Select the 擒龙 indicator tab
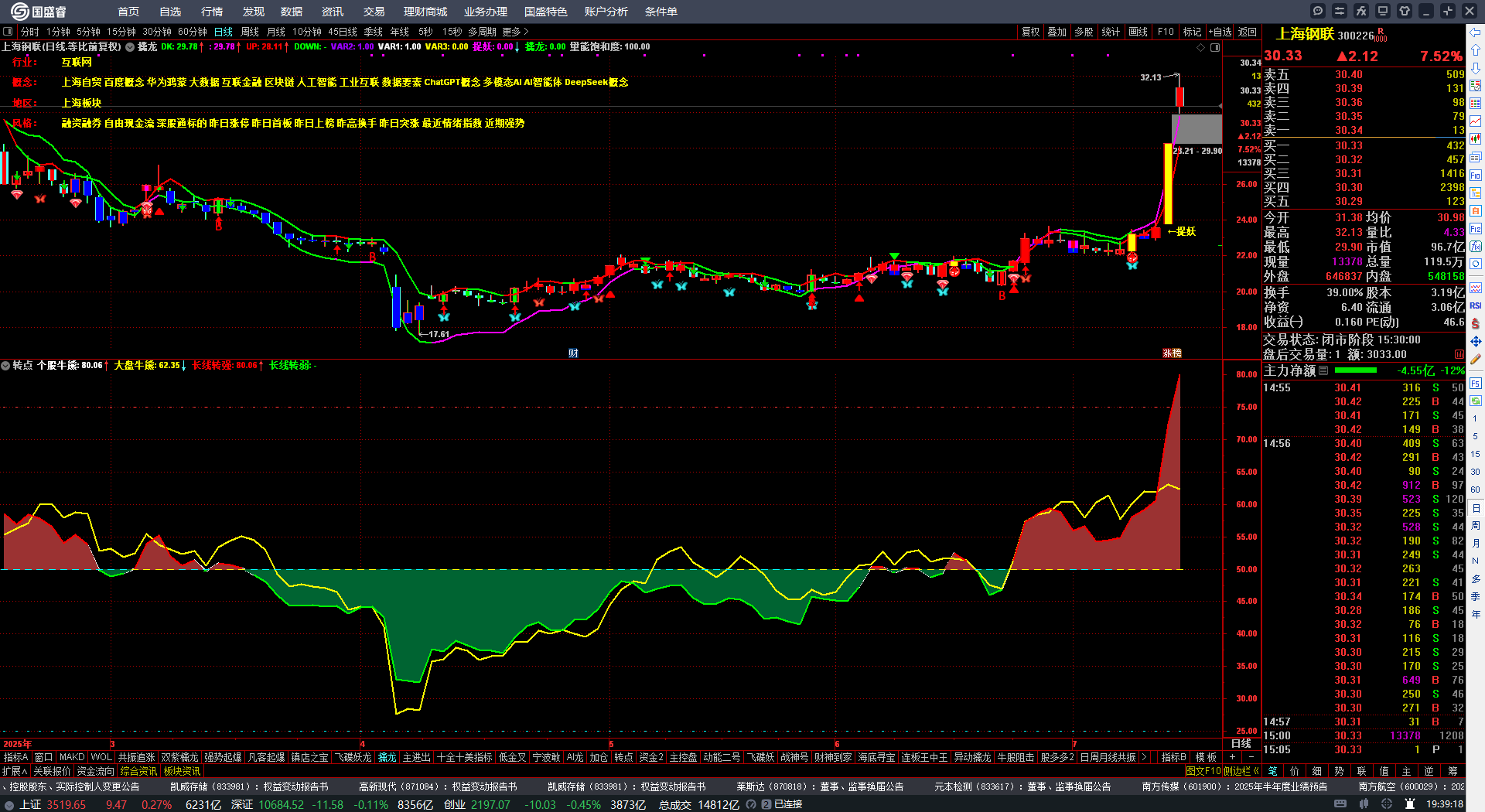 387,757
